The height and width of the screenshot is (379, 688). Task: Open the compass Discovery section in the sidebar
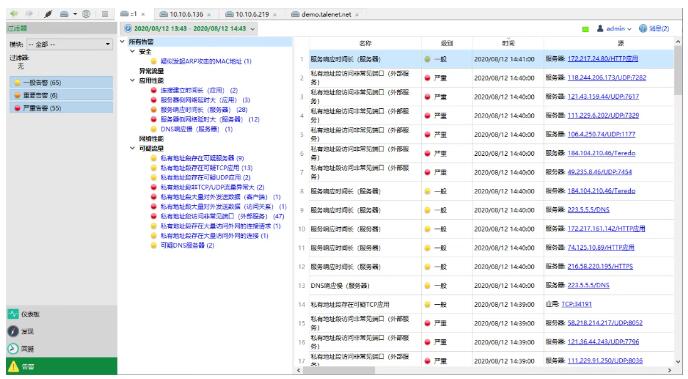(x=13, y=331)
